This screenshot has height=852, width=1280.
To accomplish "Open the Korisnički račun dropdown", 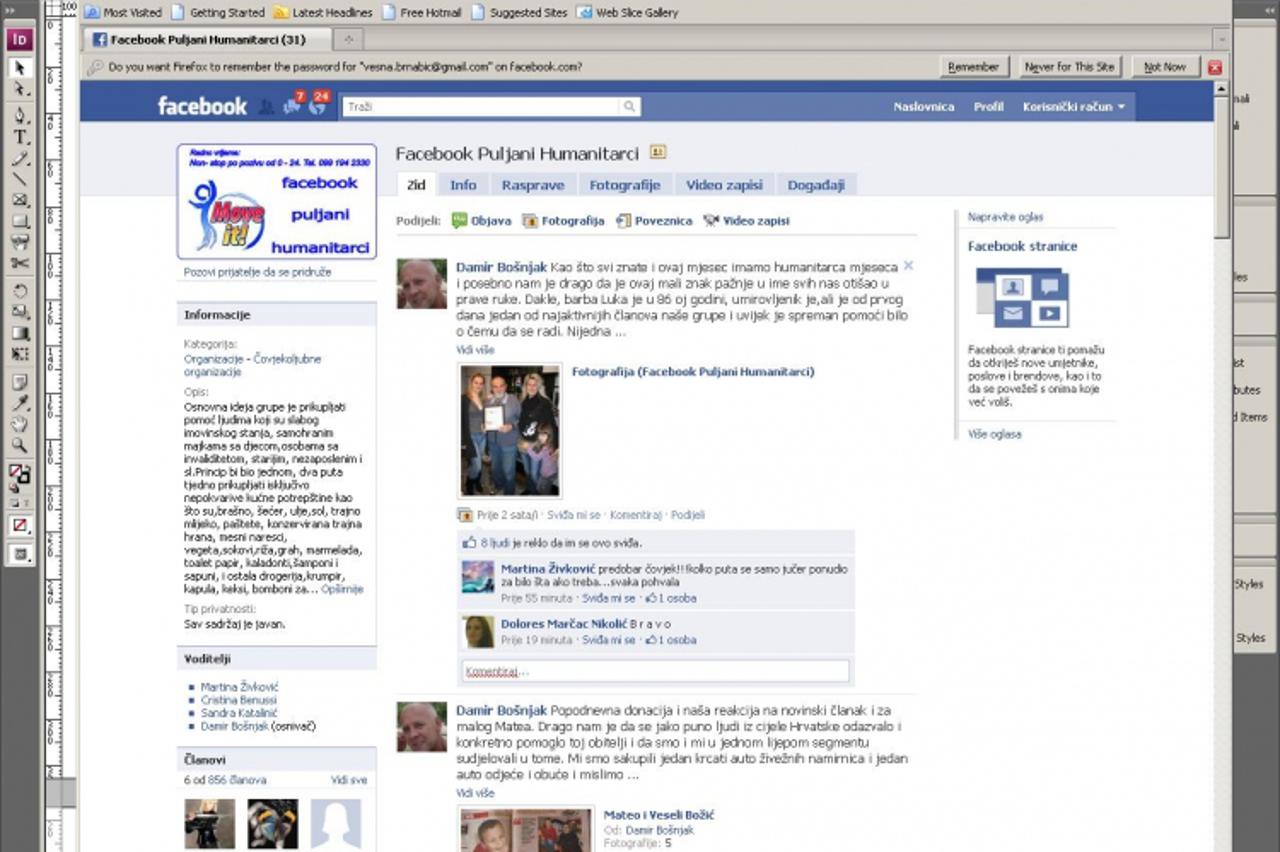I will [1073, 107].
